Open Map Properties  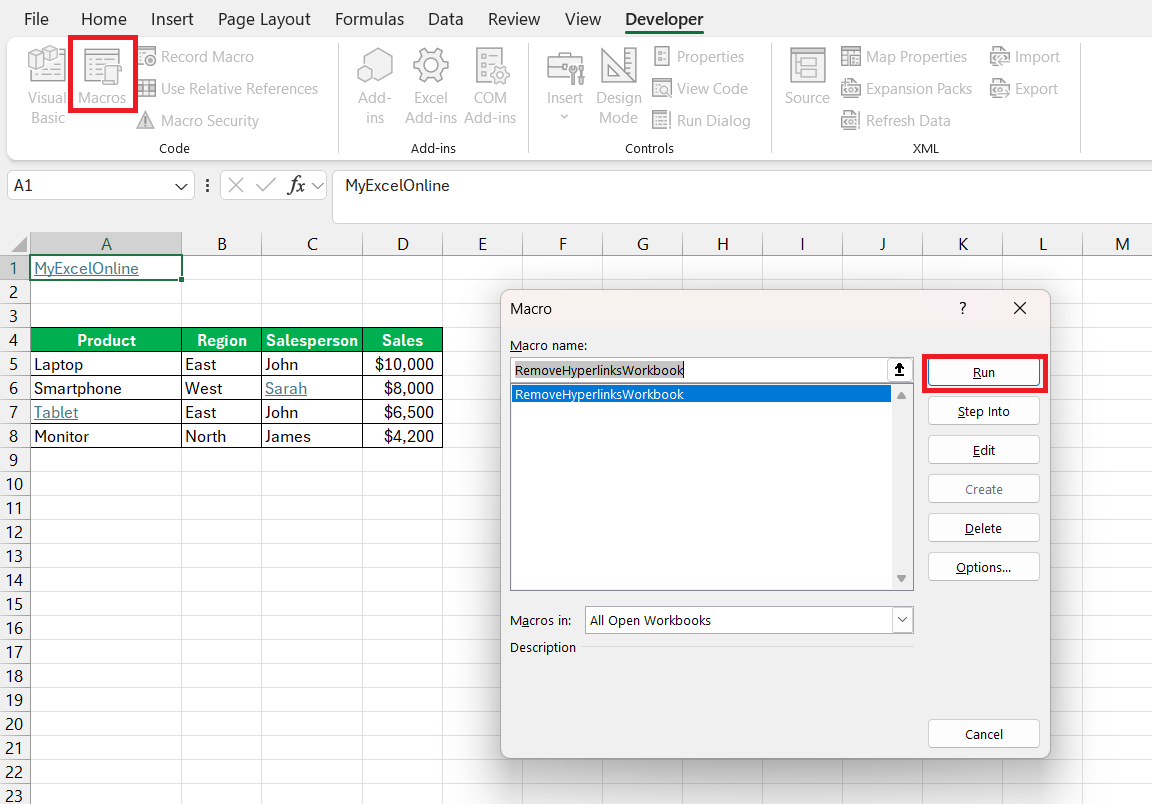pos(904,57)
